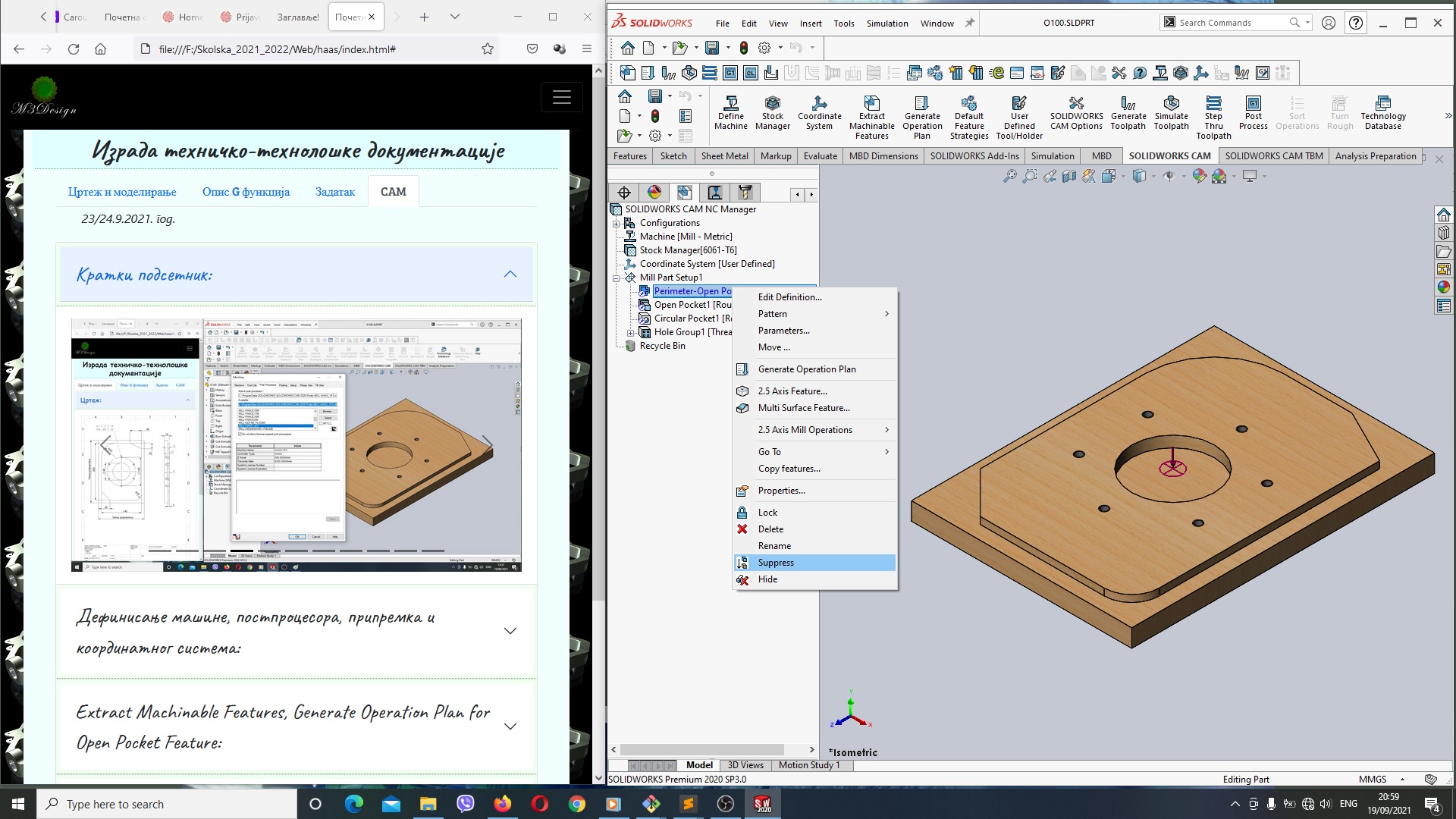Click the Задатак navigation link
Screen dimensions: 1456x819
point(336,191)
